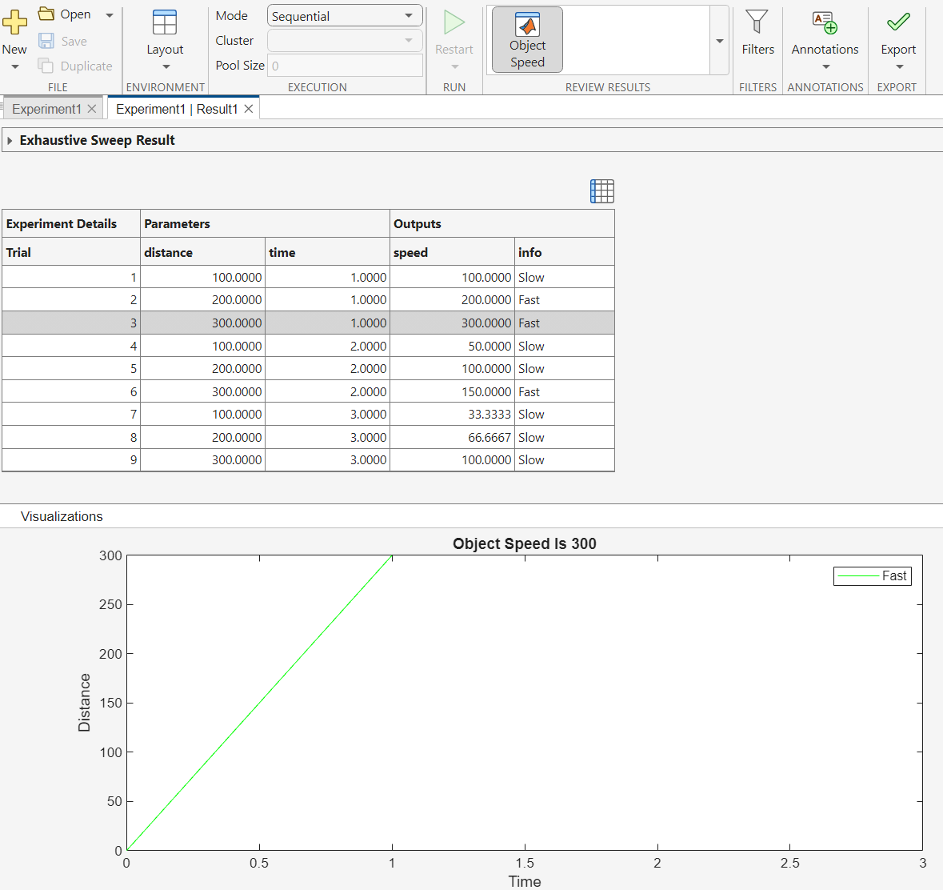Viewport: 943px width, 890px height.
Task: Close the Experiment1 tab
Action: click(x=92, y=109)
